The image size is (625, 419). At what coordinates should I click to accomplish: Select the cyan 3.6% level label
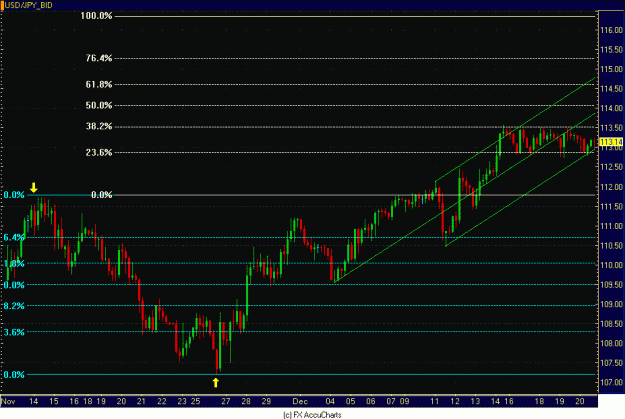(x=14, y=332)
